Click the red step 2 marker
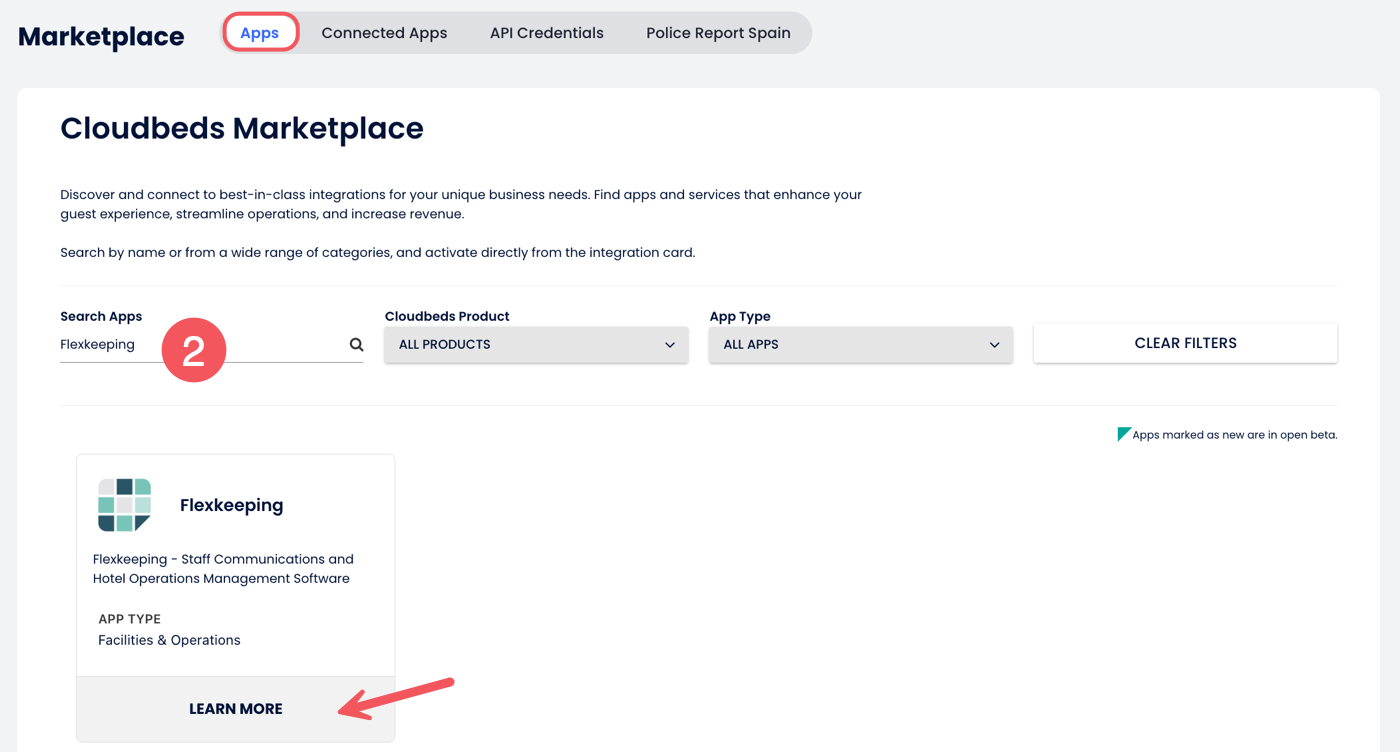This screenshot has height=752, width=1400. (x=193, y=350)
